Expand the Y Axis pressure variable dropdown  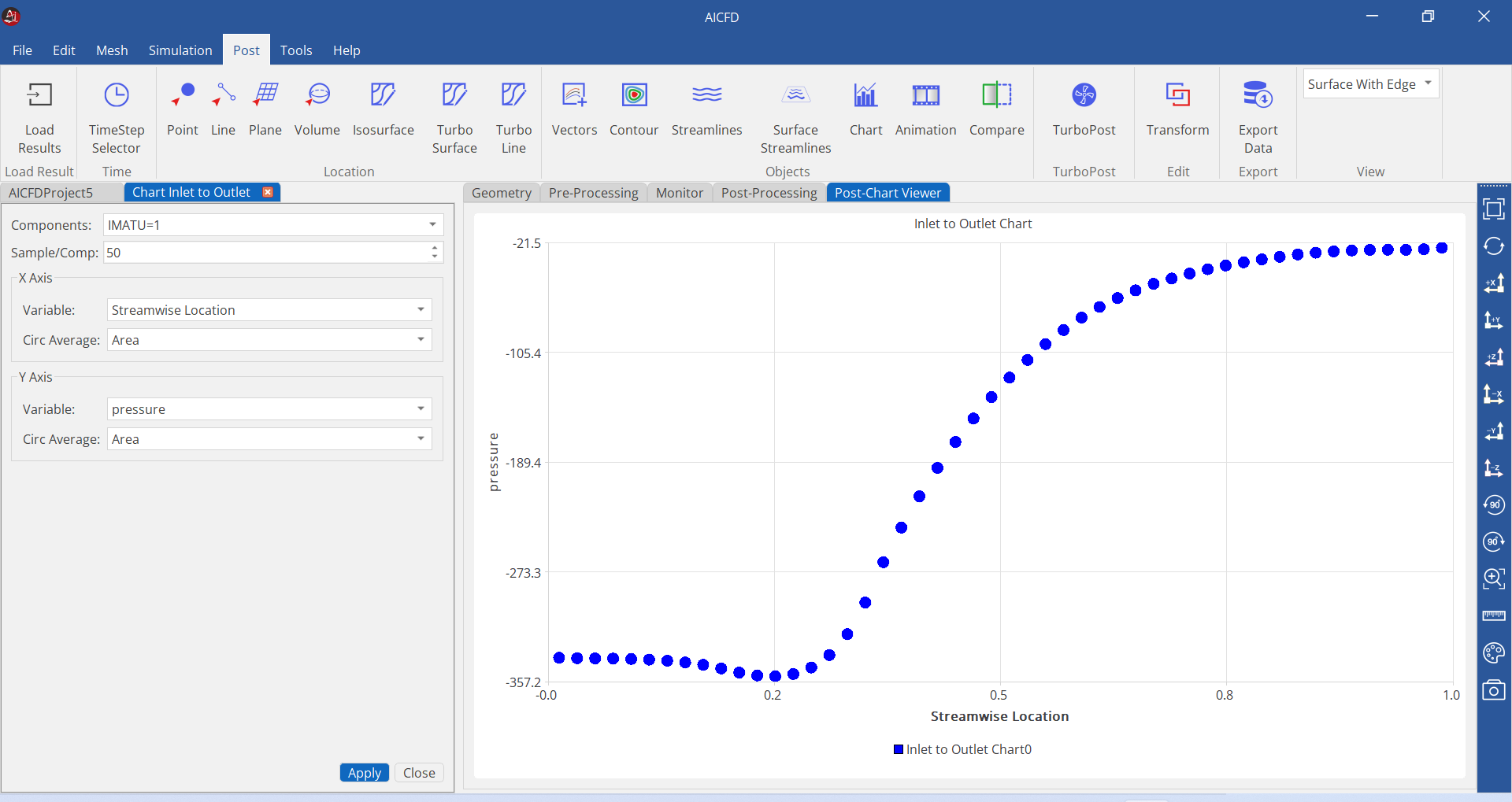(269, 409)
